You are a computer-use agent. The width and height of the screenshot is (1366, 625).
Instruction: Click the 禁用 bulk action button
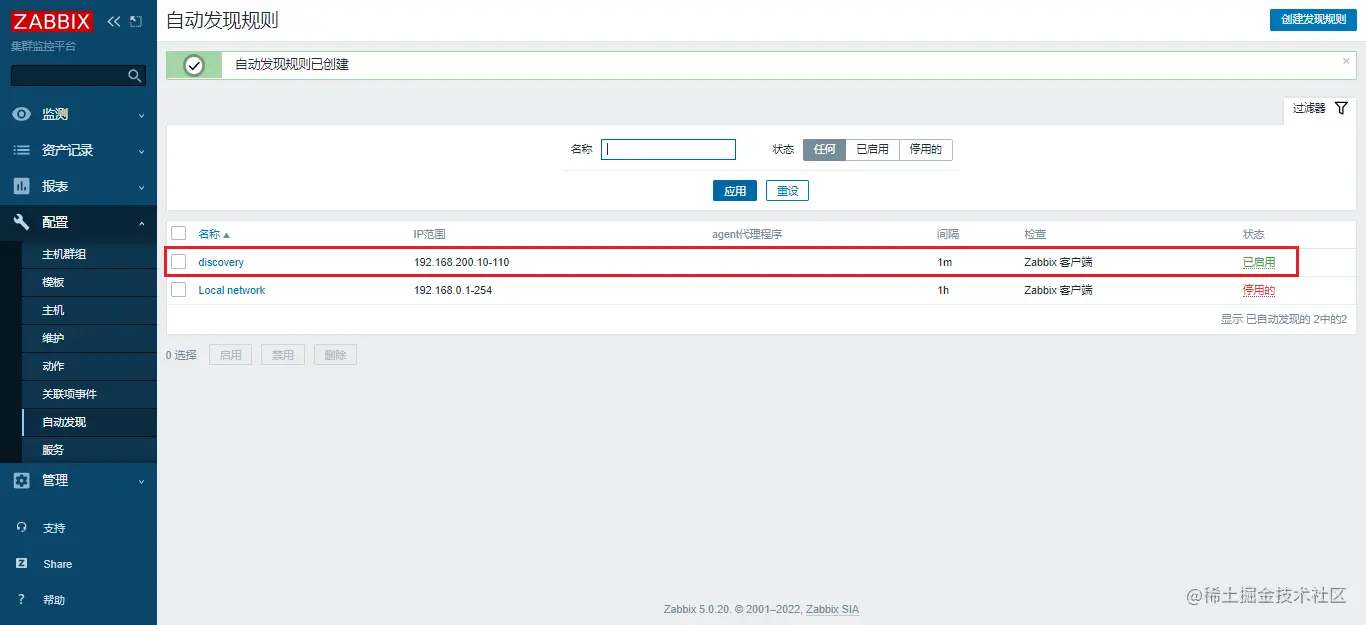click(283, 355)
